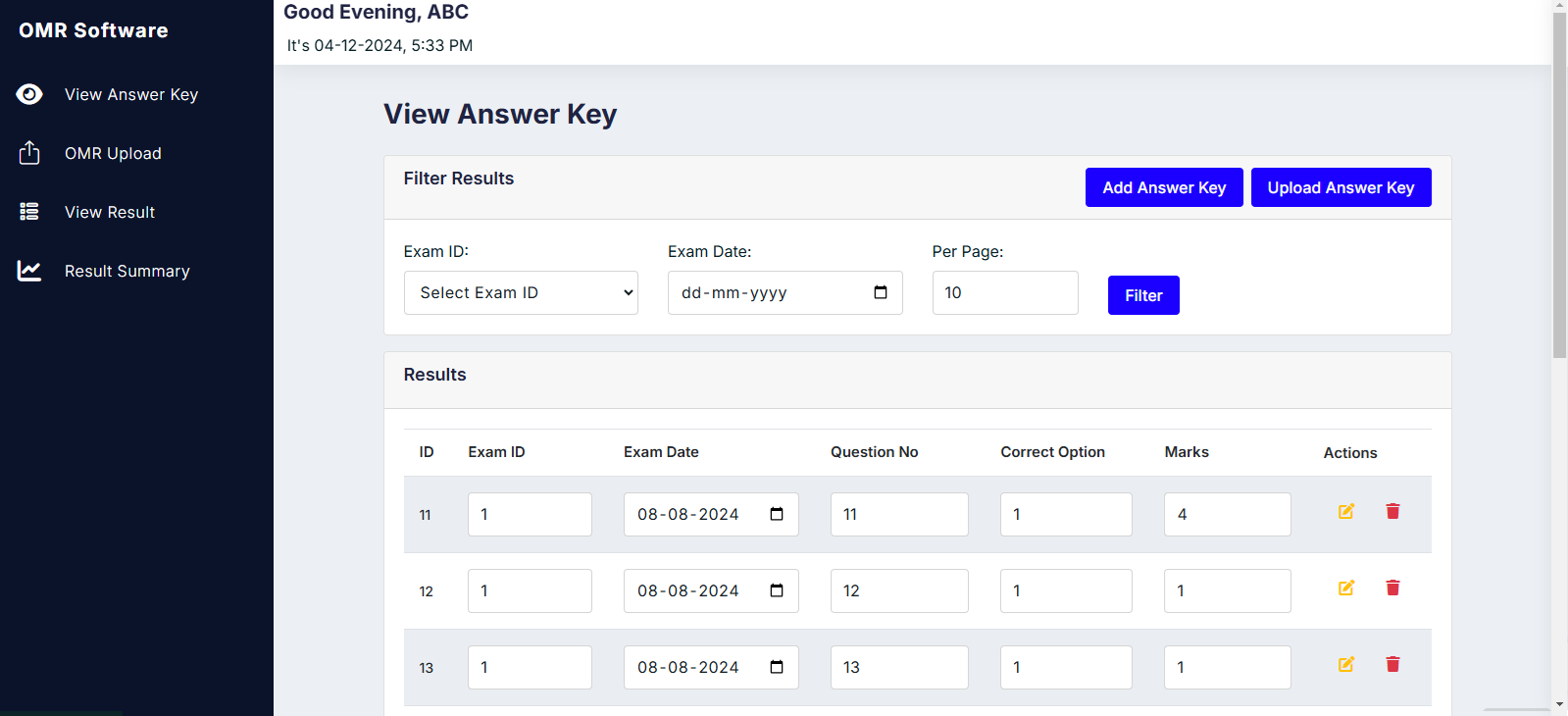
Task: Open calendar picker for row 12 date
Action: [x=777, y=590]
